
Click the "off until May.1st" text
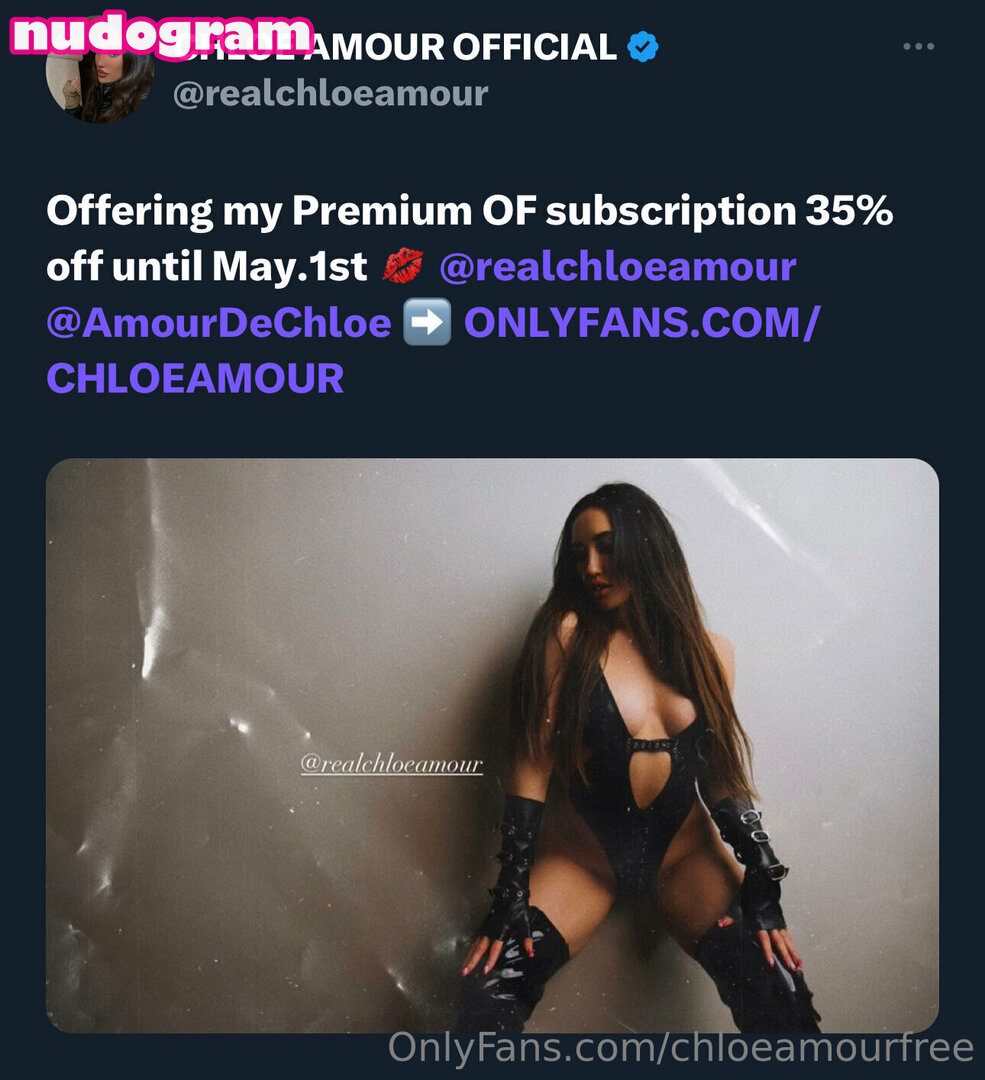[x=207, y=267]
